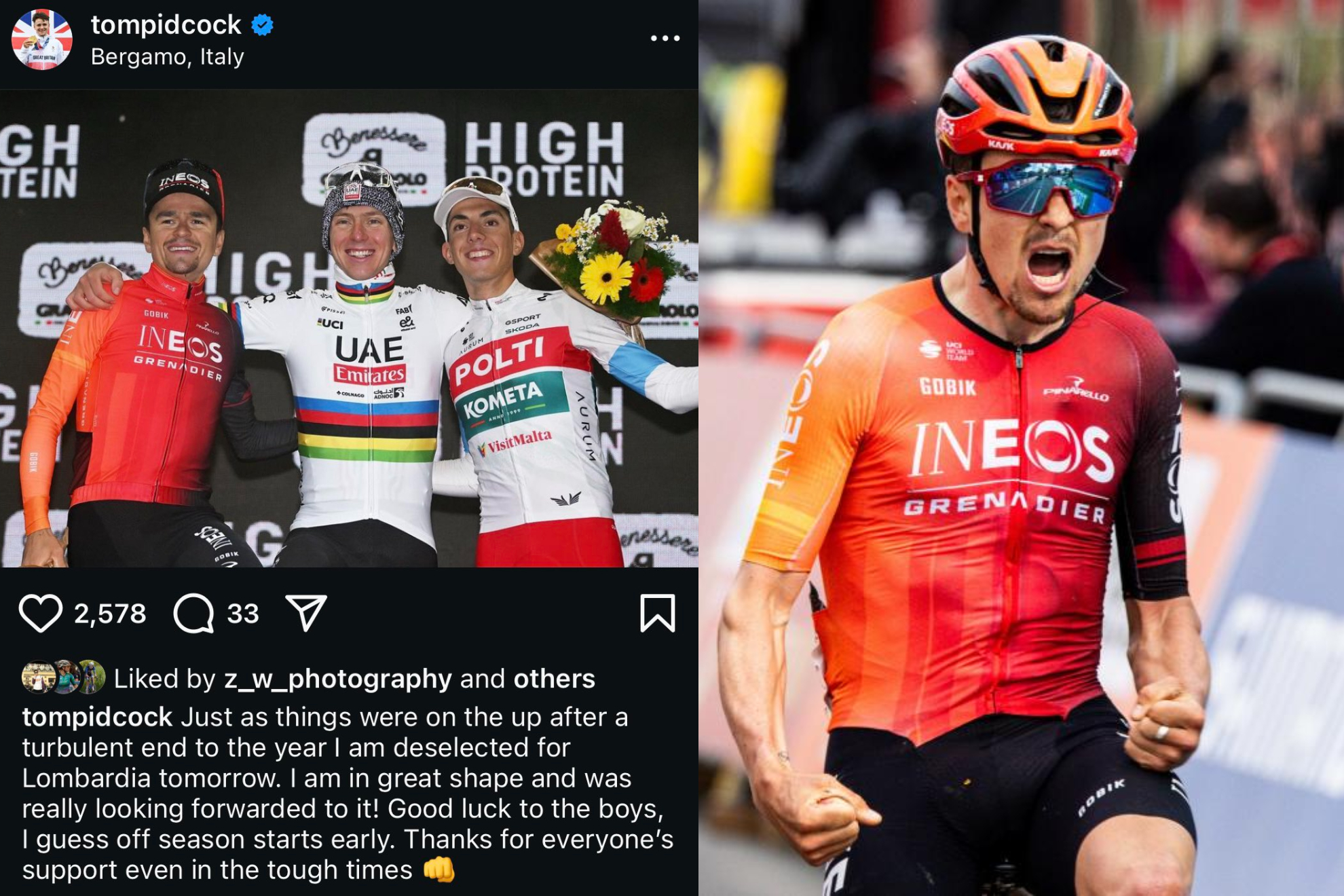Click the third liker avatar
Image resolution: width=1344 pixels, height=896 pixels.
click(x=92, y=677)
